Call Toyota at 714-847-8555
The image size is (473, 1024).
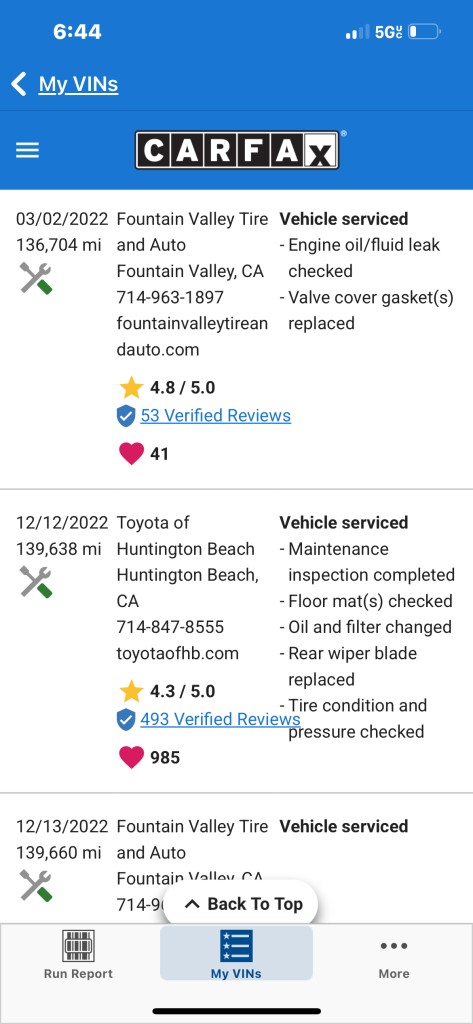pos(170,627)
